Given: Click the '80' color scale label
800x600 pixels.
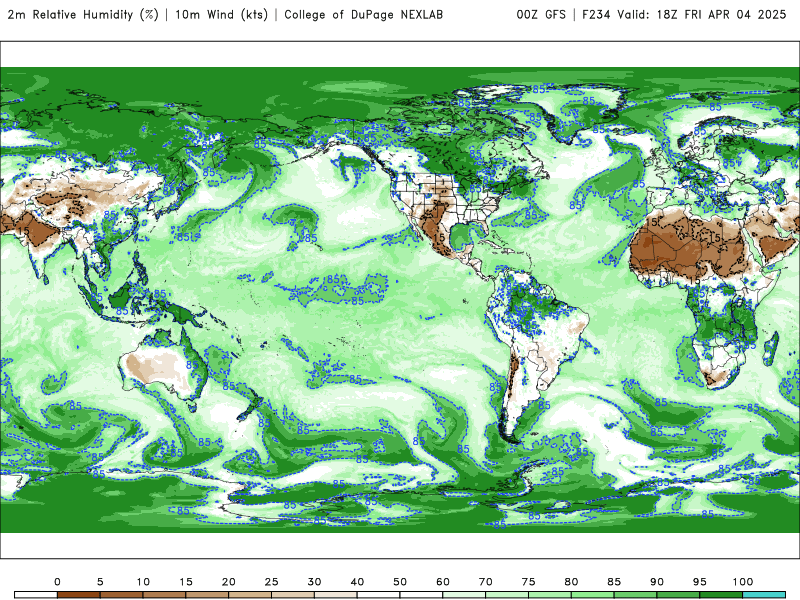Looking at the screenshot, I should 571,582.
